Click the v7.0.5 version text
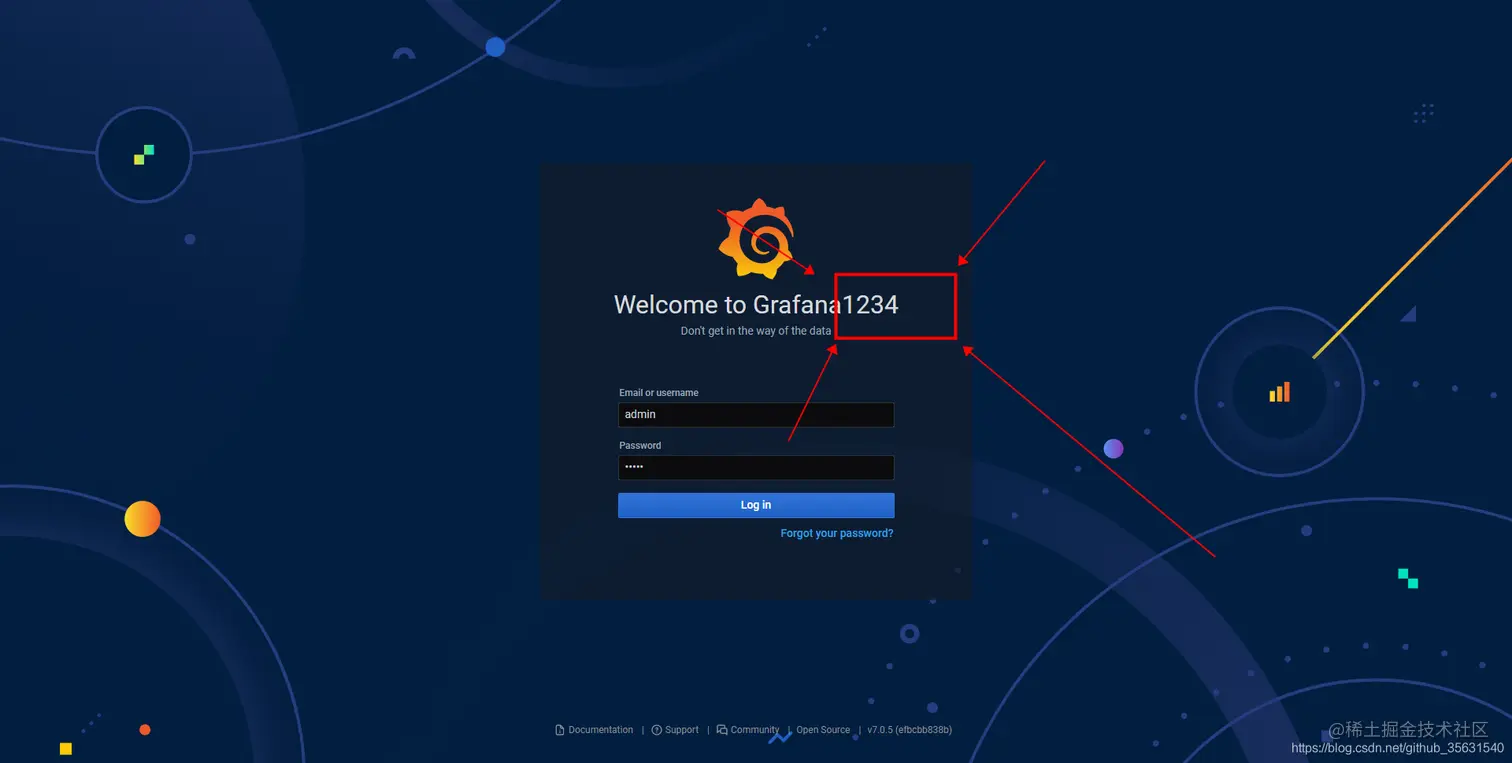The image size is (1512, 763). pyautogui.click(x=909, y=730)
